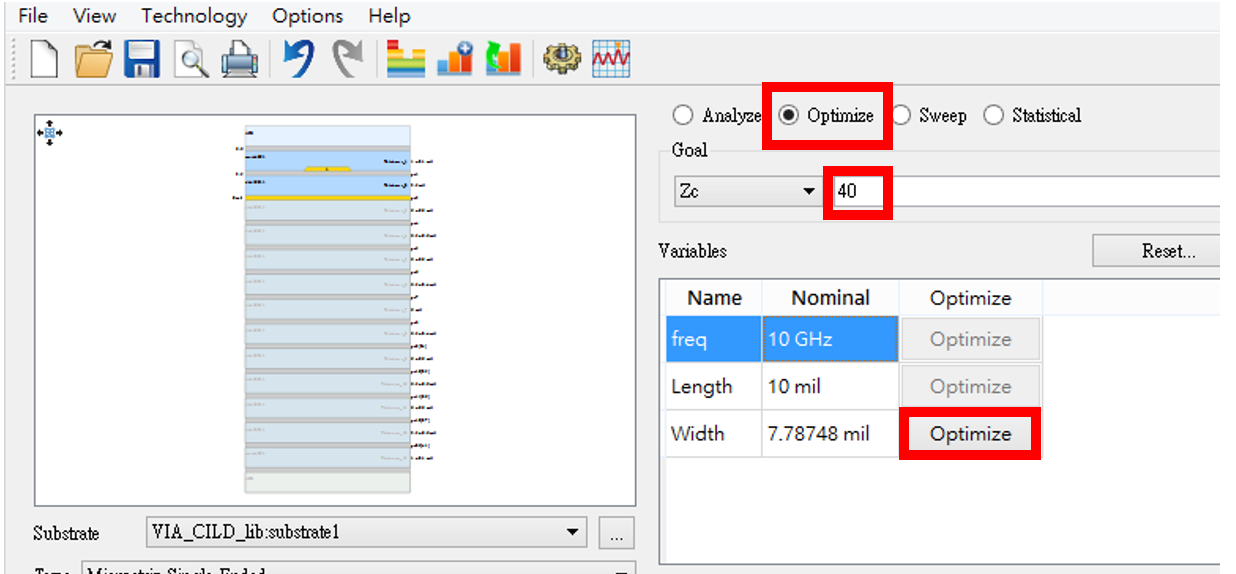Screen dimensions: 1236x574
Task: Redo with the gray arrow icon
Action: point(347,59)
